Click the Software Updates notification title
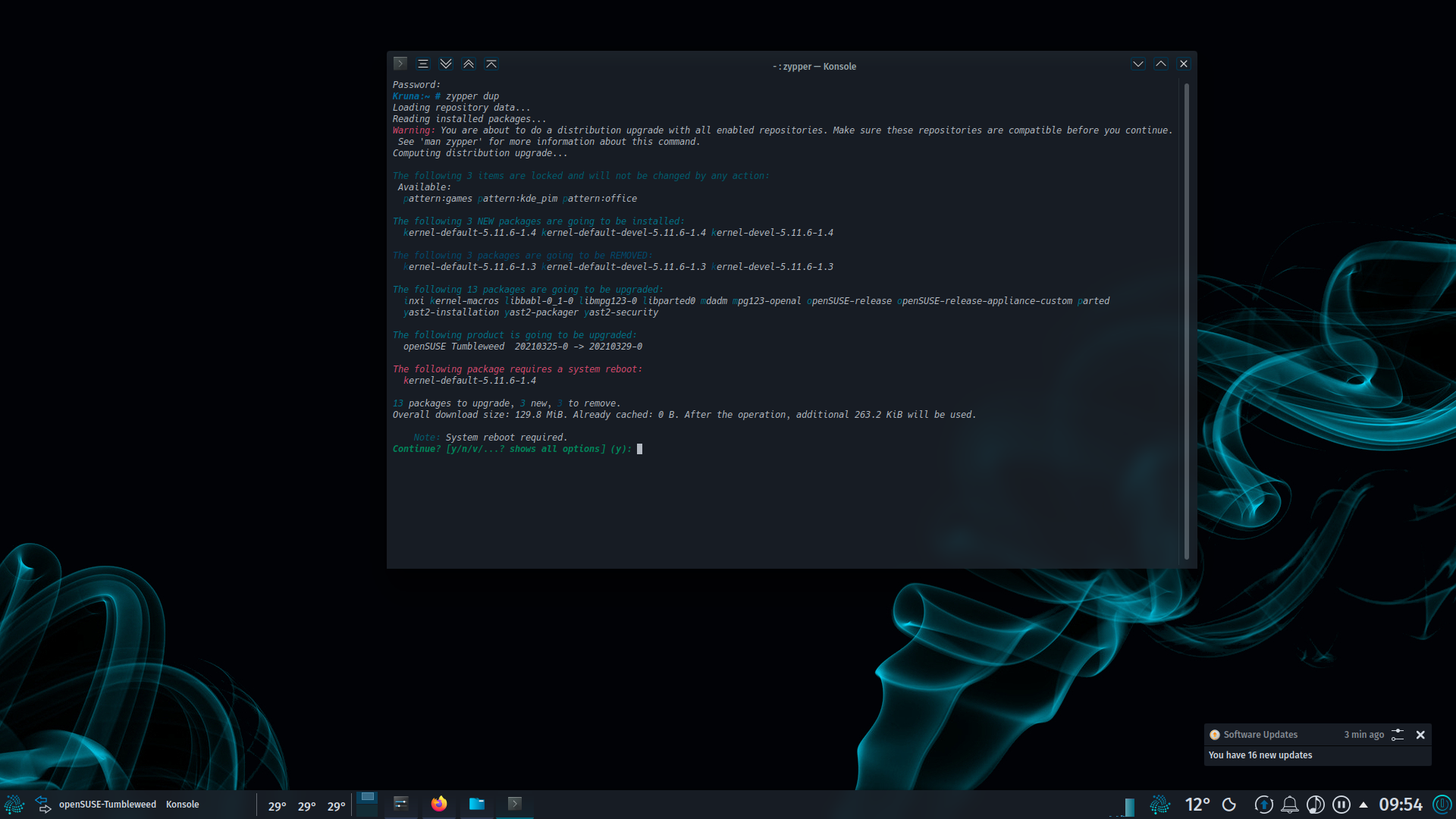The image size is (1456, 819). pos(1260,735)
